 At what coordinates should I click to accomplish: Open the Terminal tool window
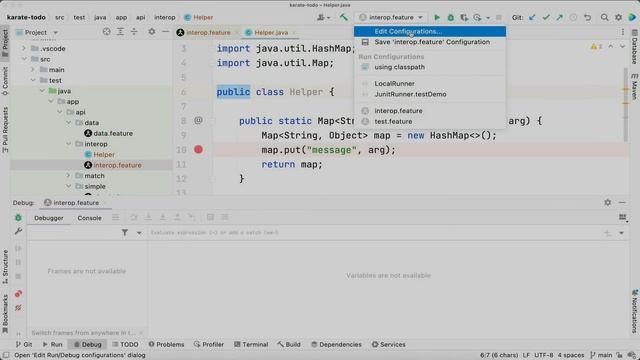click(x=251, y=344)
